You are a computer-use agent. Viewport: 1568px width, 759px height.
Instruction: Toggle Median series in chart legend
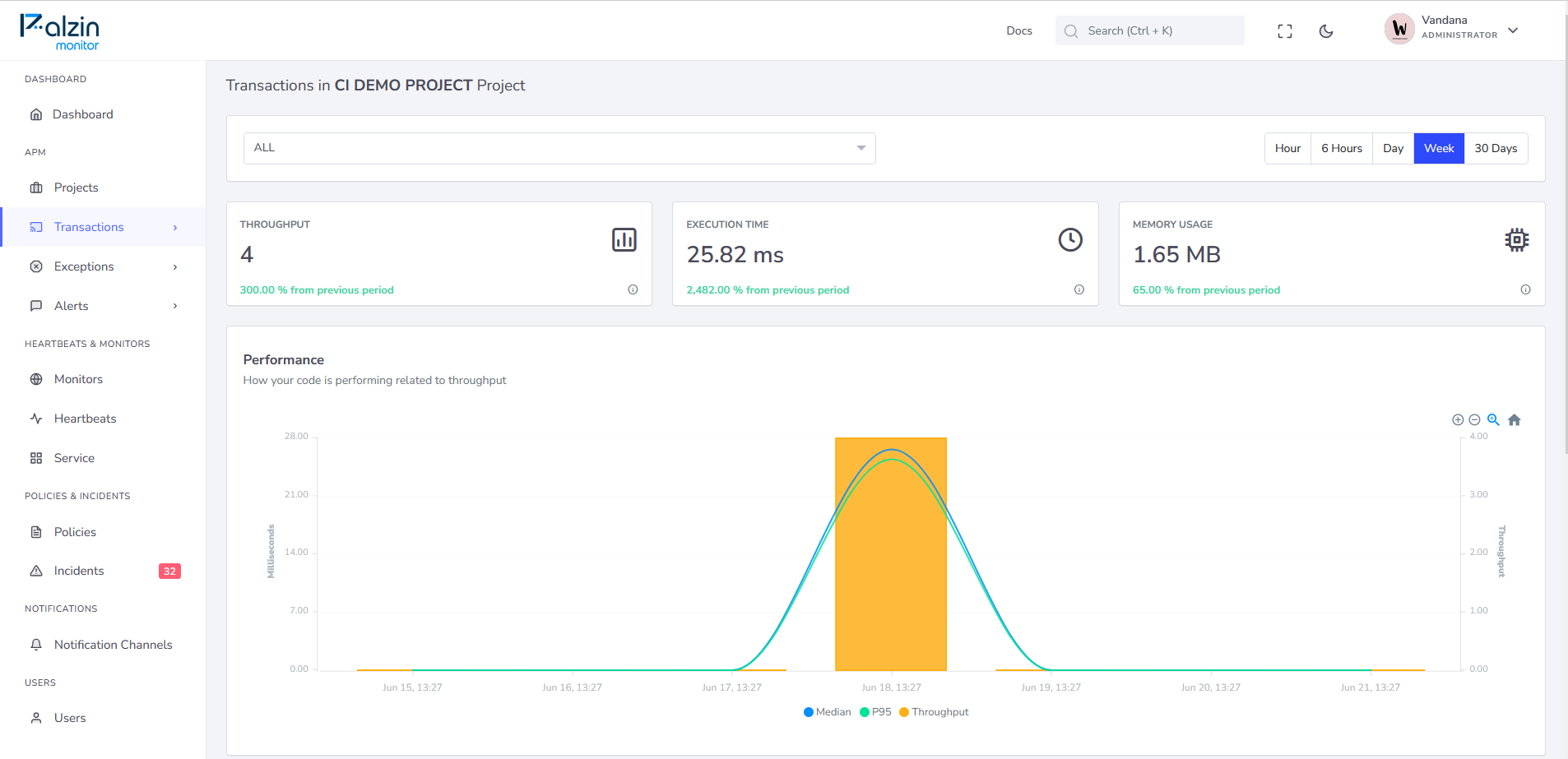tap(828, 712)
